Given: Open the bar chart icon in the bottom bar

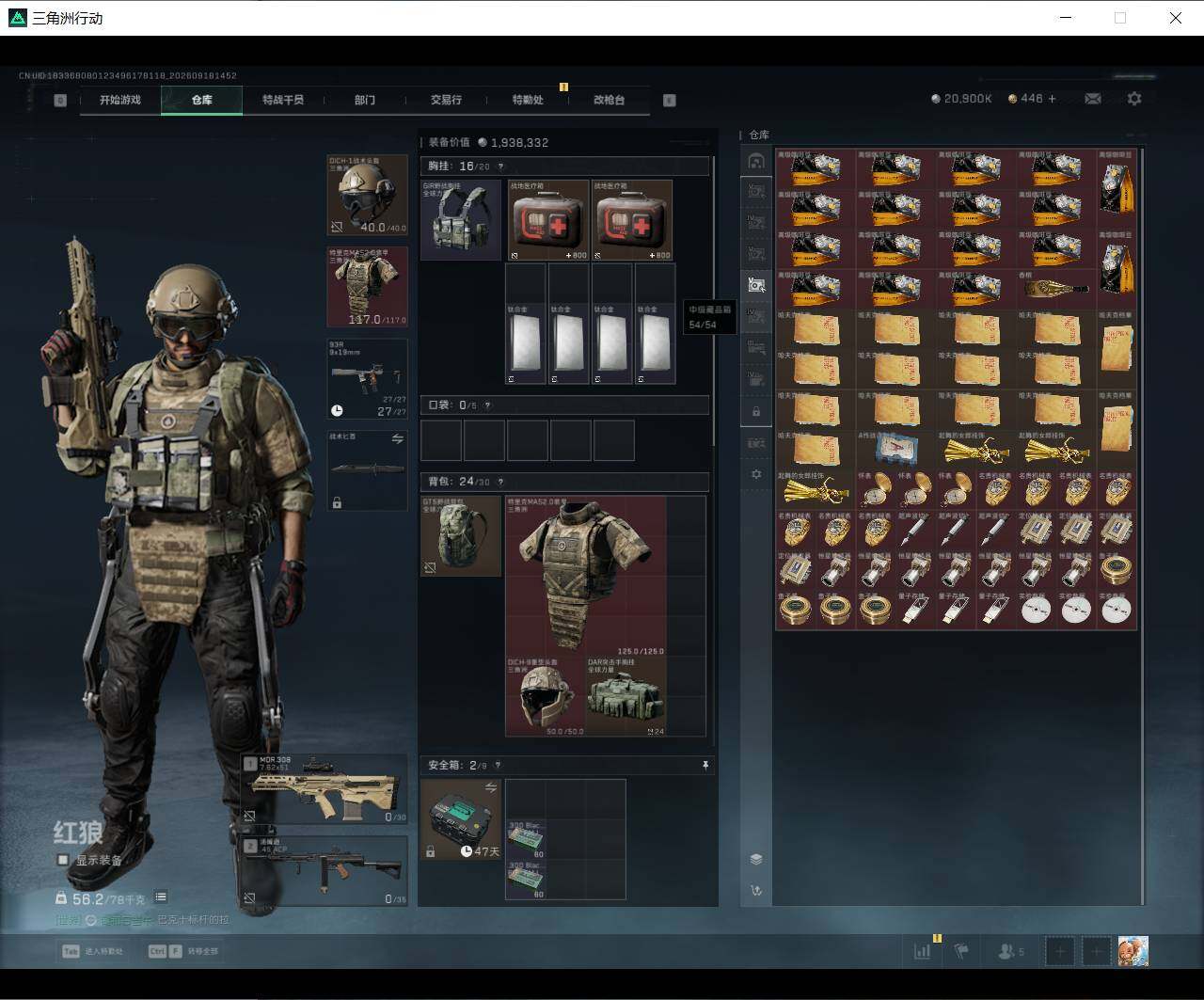Looking at the screenshot, I should click(922, 951).
